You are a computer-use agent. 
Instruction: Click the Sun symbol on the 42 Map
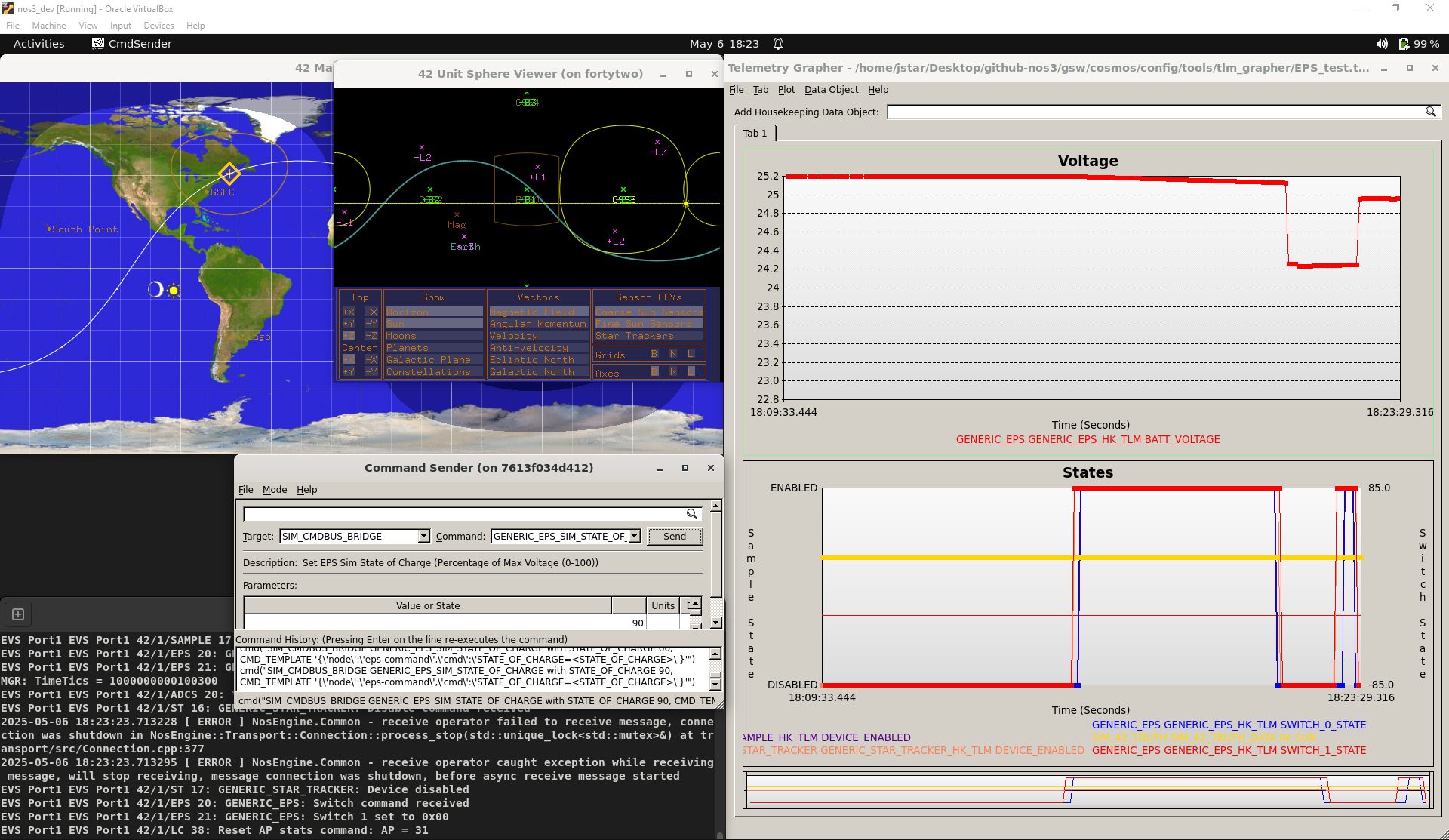[x=174, y=290]
